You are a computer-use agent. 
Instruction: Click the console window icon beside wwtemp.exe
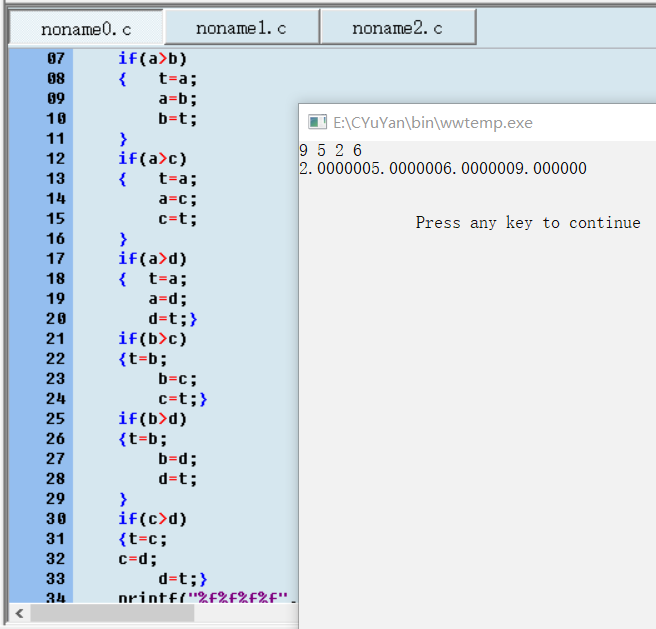pyautogui.click(x=317, y=122)
